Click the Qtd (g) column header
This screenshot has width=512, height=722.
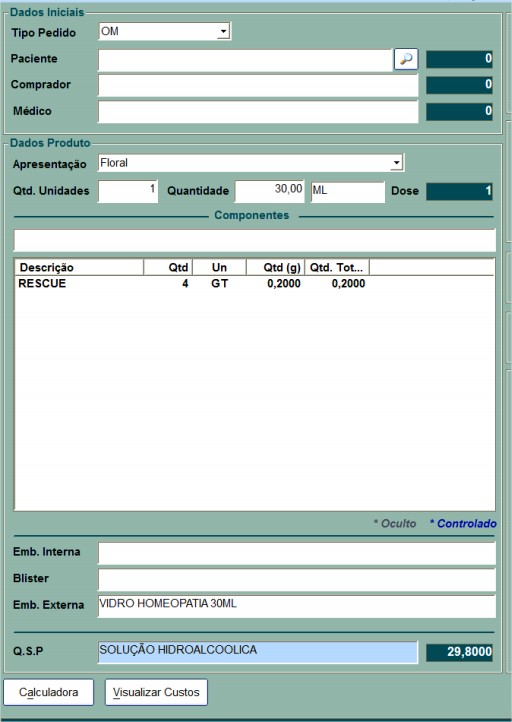275,268
